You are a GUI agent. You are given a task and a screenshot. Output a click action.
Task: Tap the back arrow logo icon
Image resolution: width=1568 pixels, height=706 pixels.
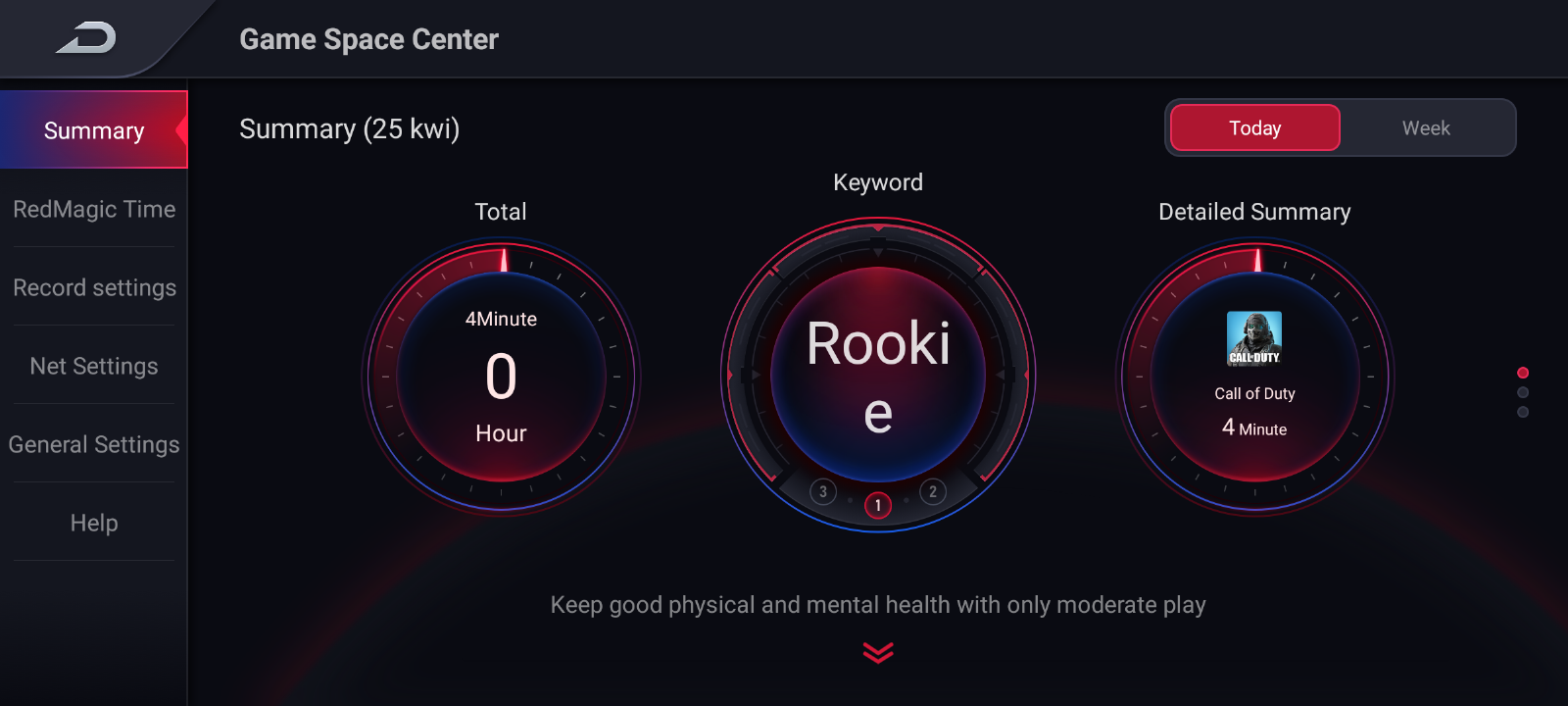click(x=86, y=38)
